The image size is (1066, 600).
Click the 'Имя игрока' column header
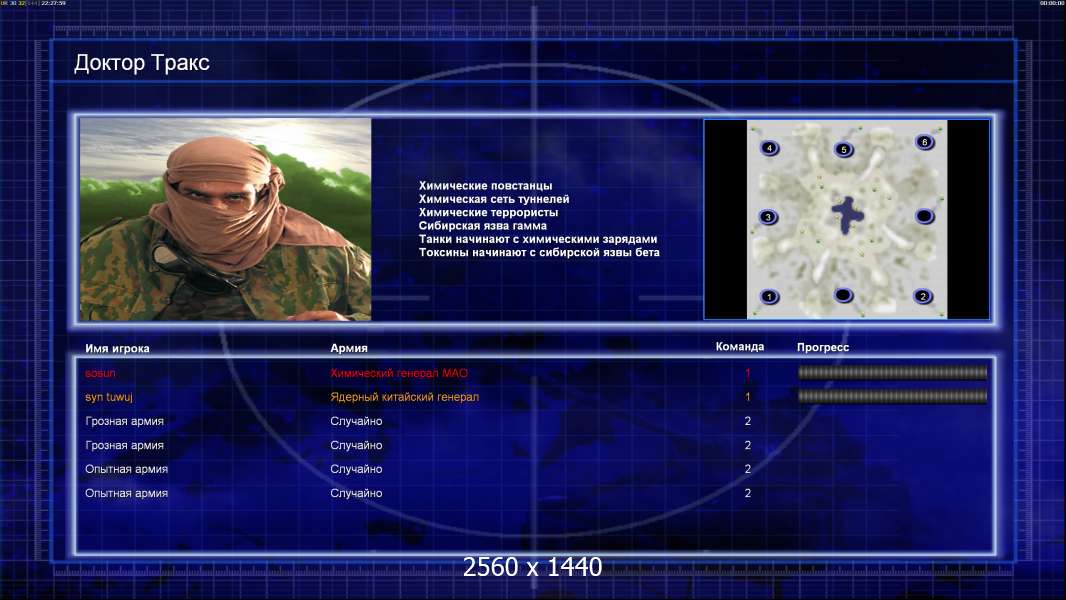(x=118, y=348)
